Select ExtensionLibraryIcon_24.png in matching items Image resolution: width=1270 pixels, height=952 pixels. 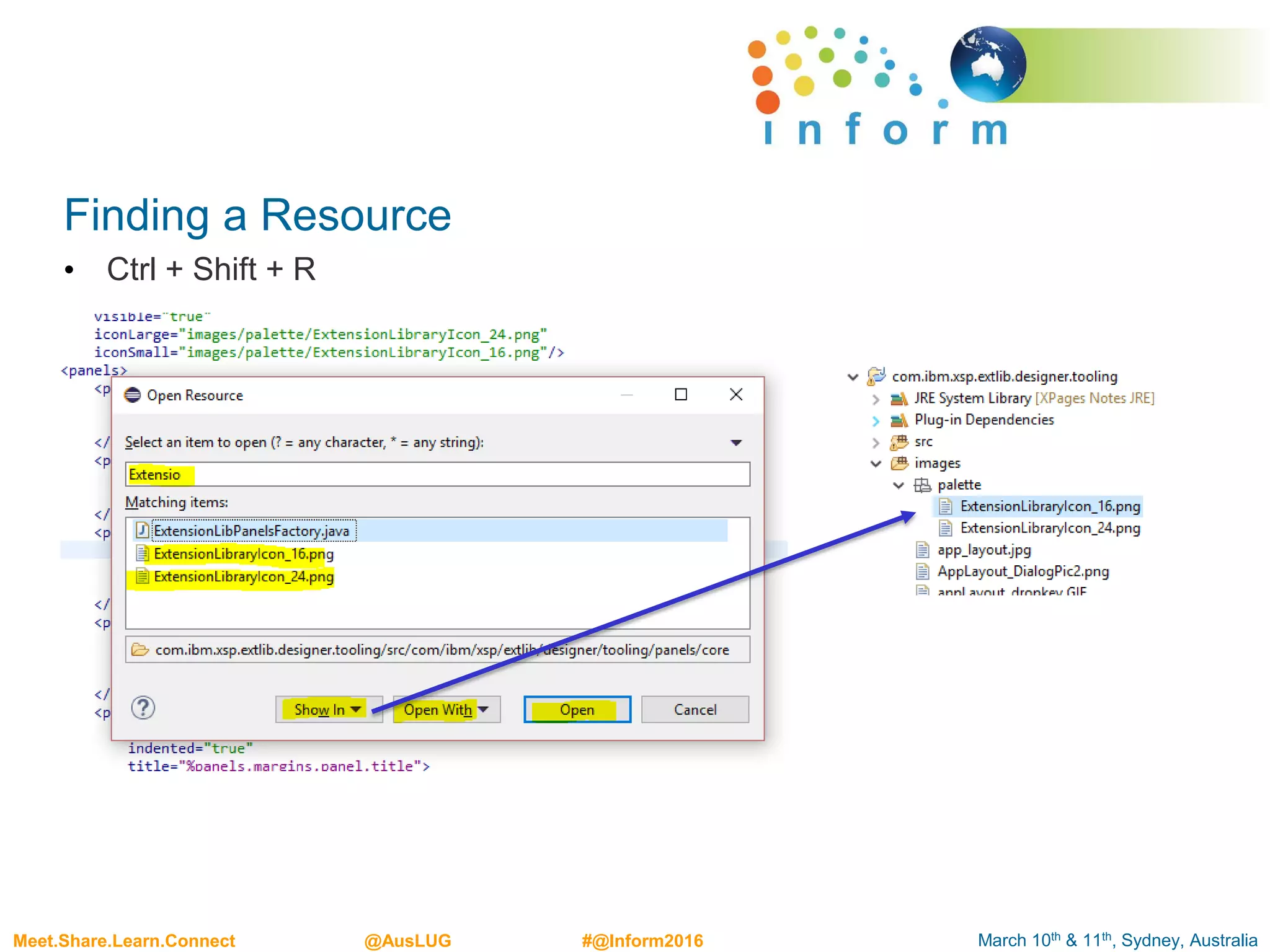243,577
